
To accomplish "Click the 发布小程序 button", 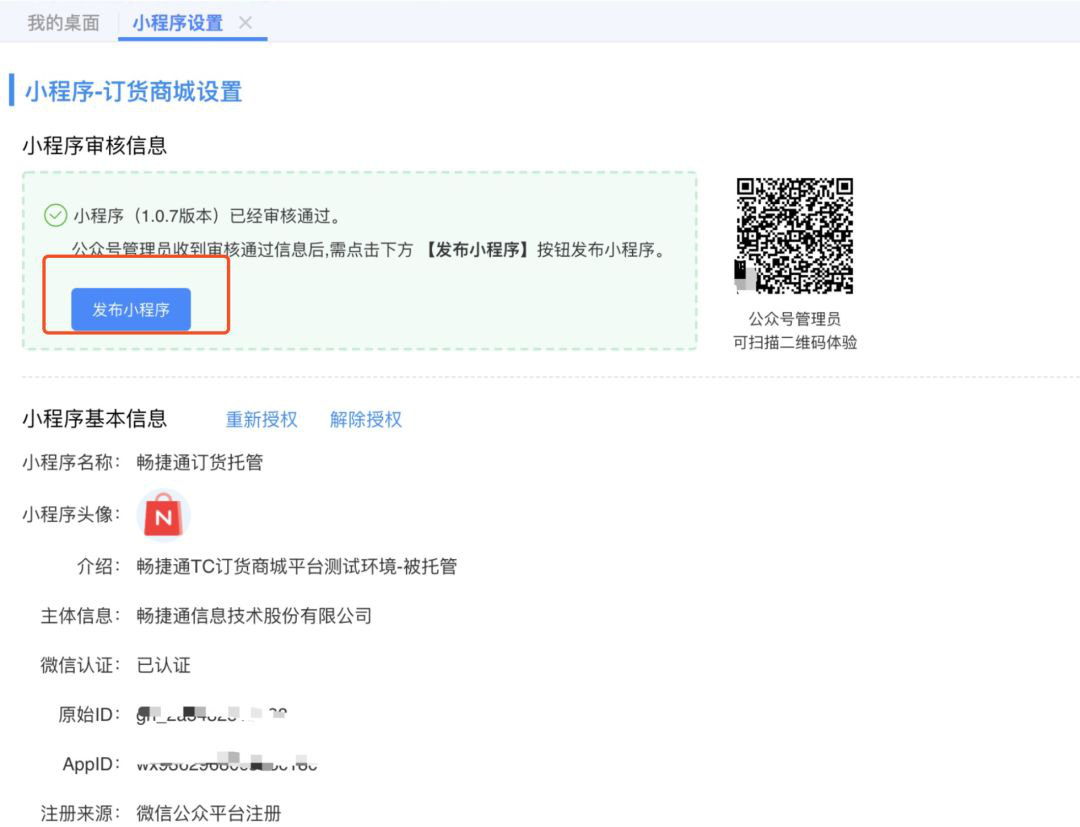I will point(131,309).
